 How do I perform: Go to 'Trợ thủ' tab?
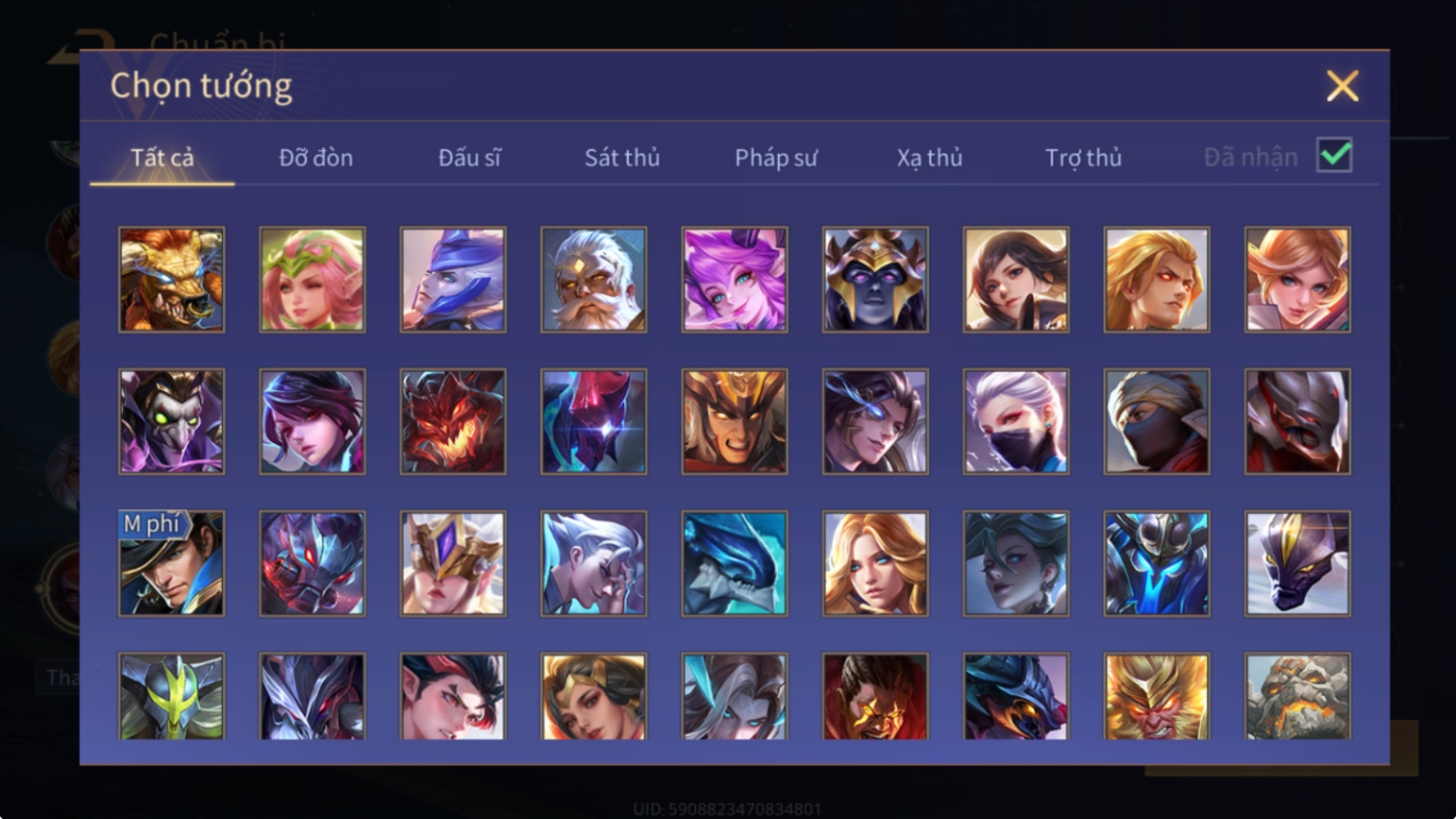pyautogui.click(x=1083, y=158)
